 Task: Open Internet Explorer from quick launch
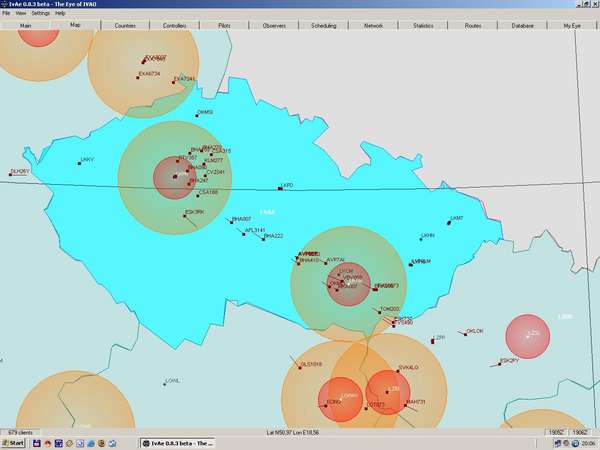(91, 443)
